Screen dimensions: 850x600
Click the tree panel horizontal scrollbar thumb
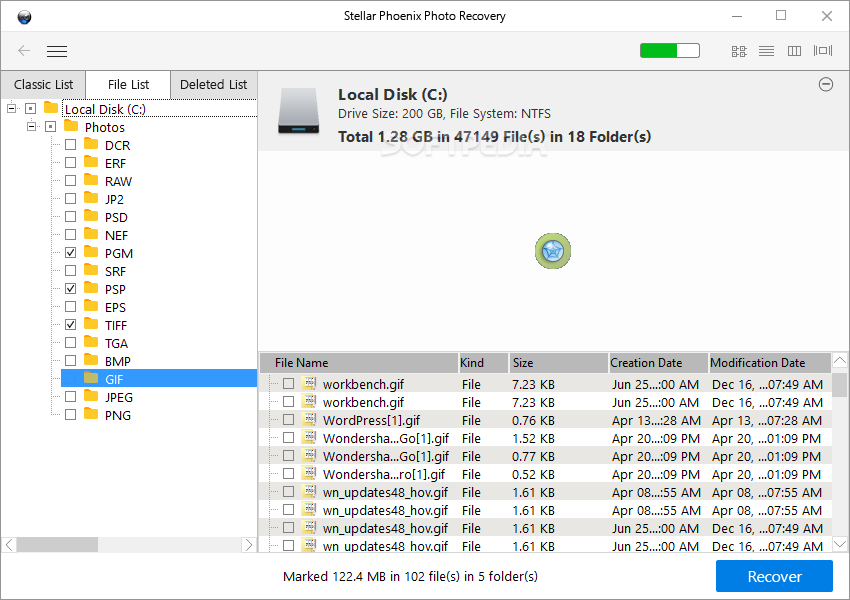[57, 544]
